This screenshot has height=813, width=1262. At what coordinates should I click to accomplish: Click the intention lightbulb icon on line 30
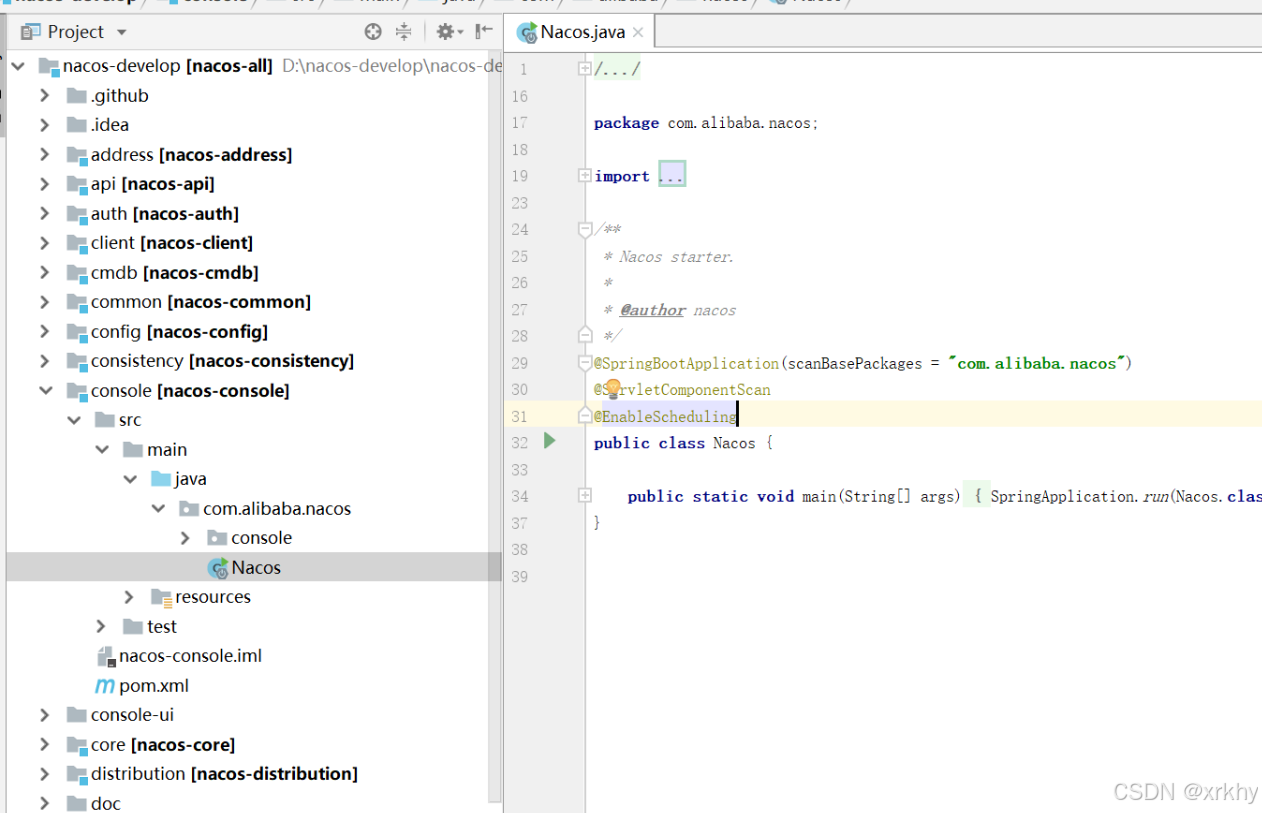coord(612,389)
